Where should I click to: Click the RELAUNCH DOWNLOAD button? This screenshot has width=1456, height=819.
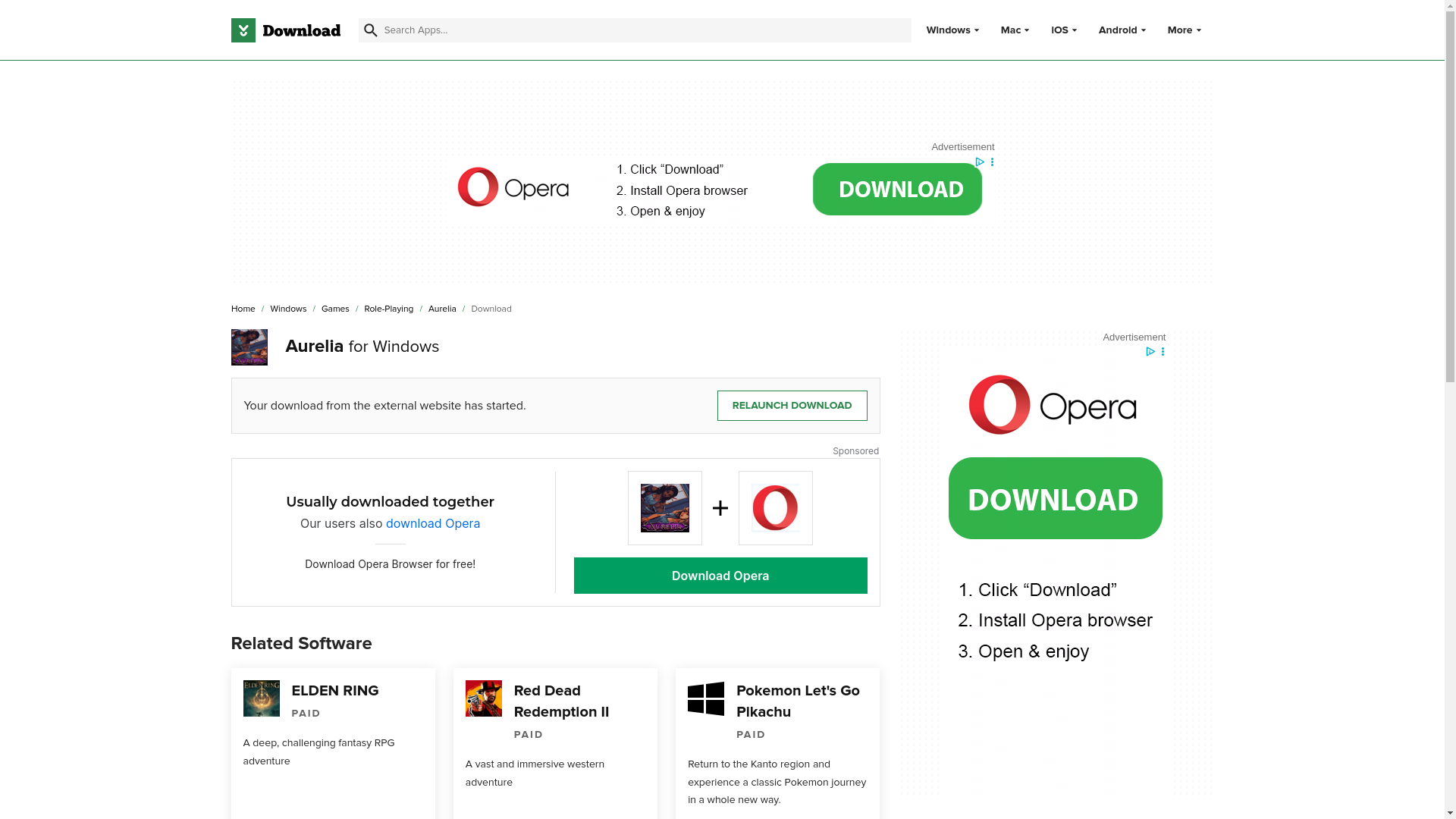point(792,406)
